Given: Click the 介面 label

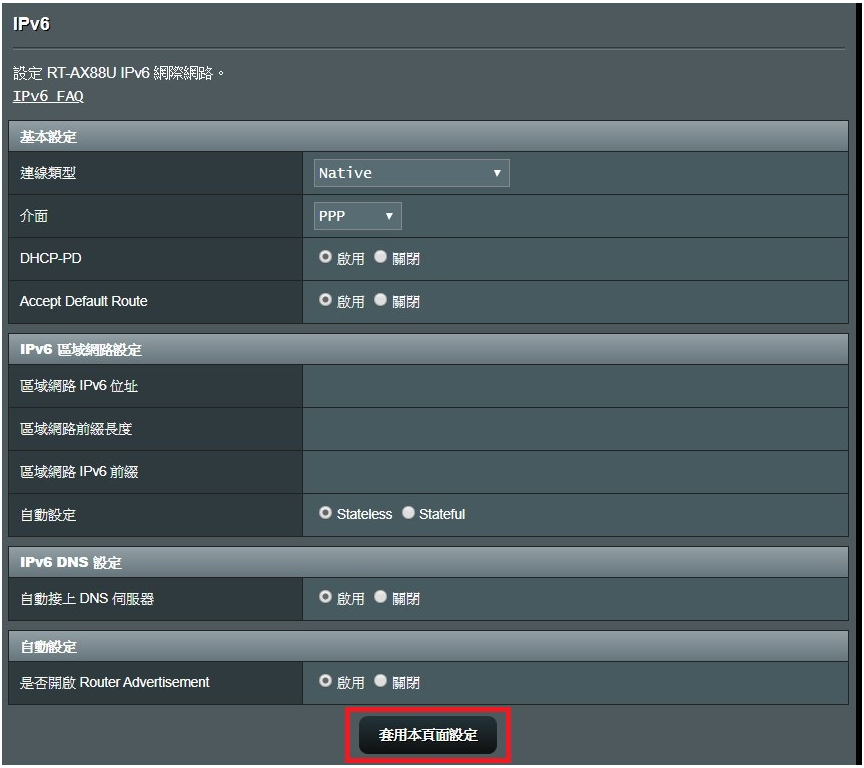Looking at the screenshot, I should [x=34, y=216].
